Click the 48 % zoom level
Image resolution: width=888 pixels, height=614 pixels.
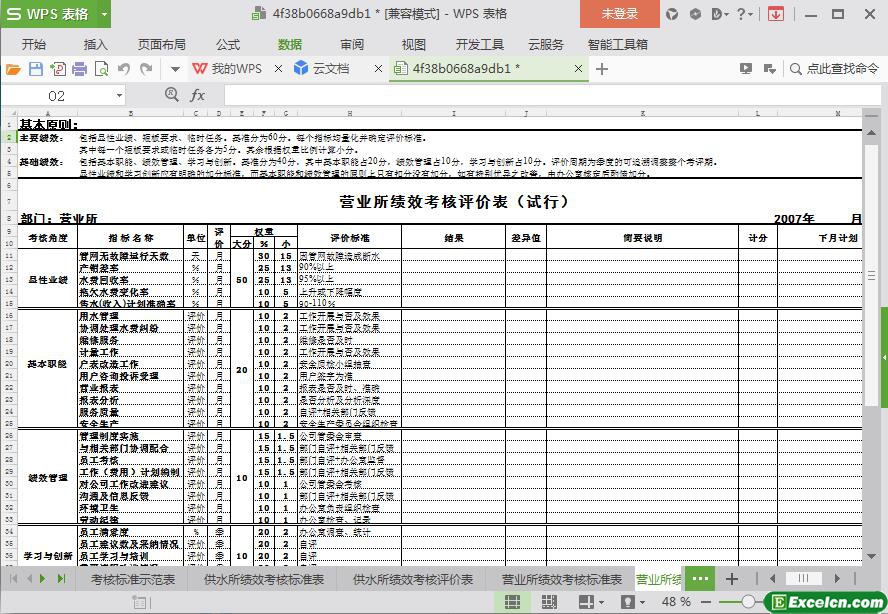(676, 602)
